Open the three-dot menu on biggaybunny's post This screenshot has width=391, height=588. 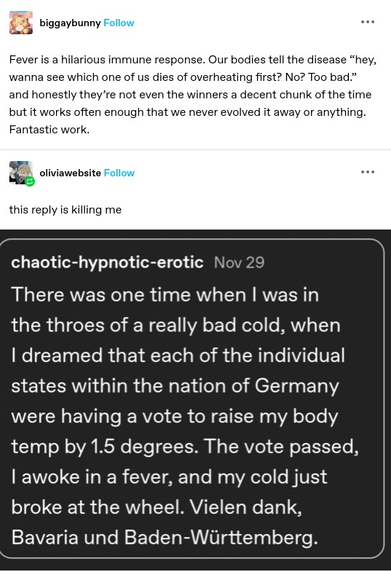[367, 22]
